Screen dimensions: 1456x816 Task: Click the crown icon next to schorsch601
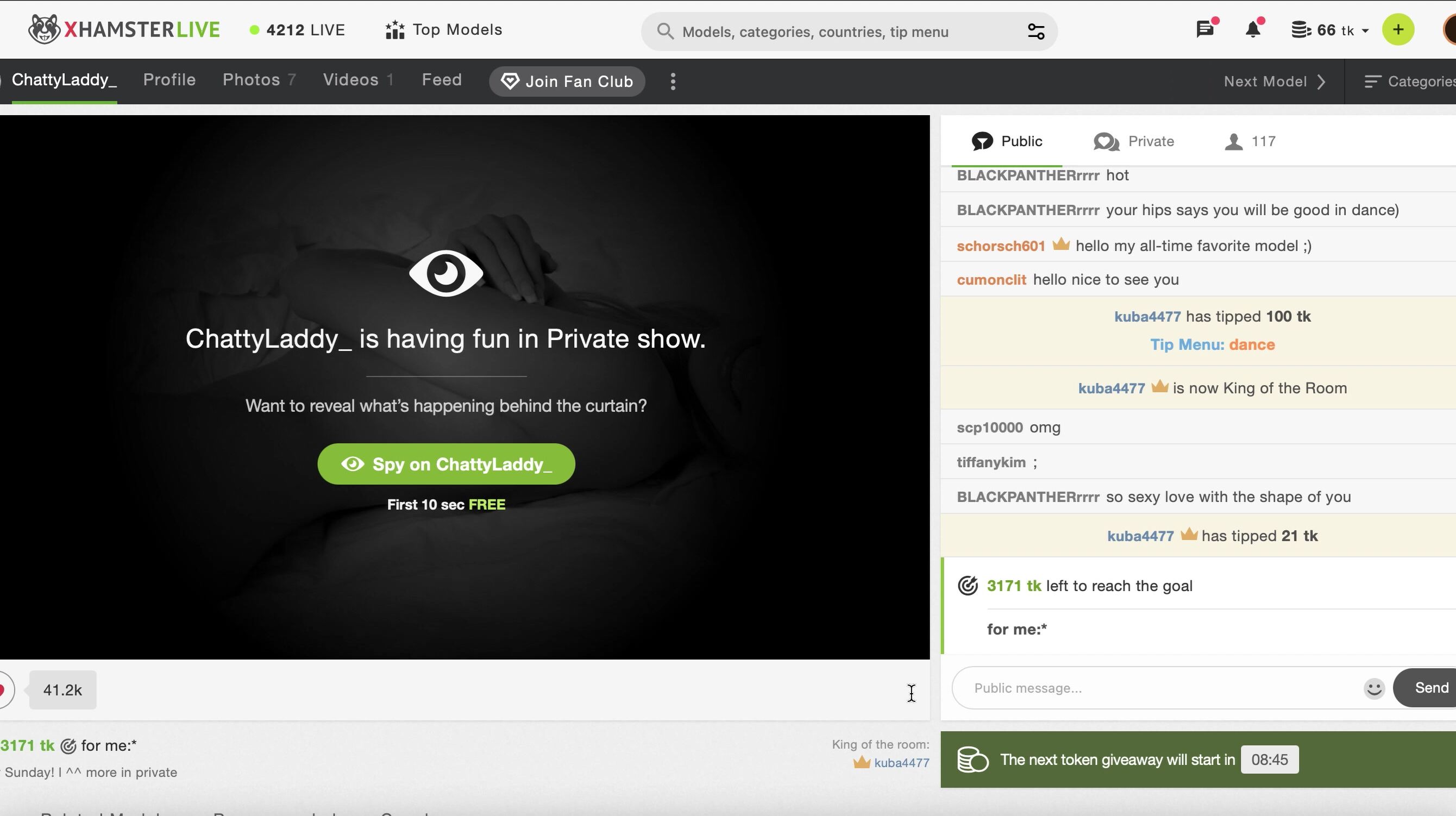[1061, 244]
